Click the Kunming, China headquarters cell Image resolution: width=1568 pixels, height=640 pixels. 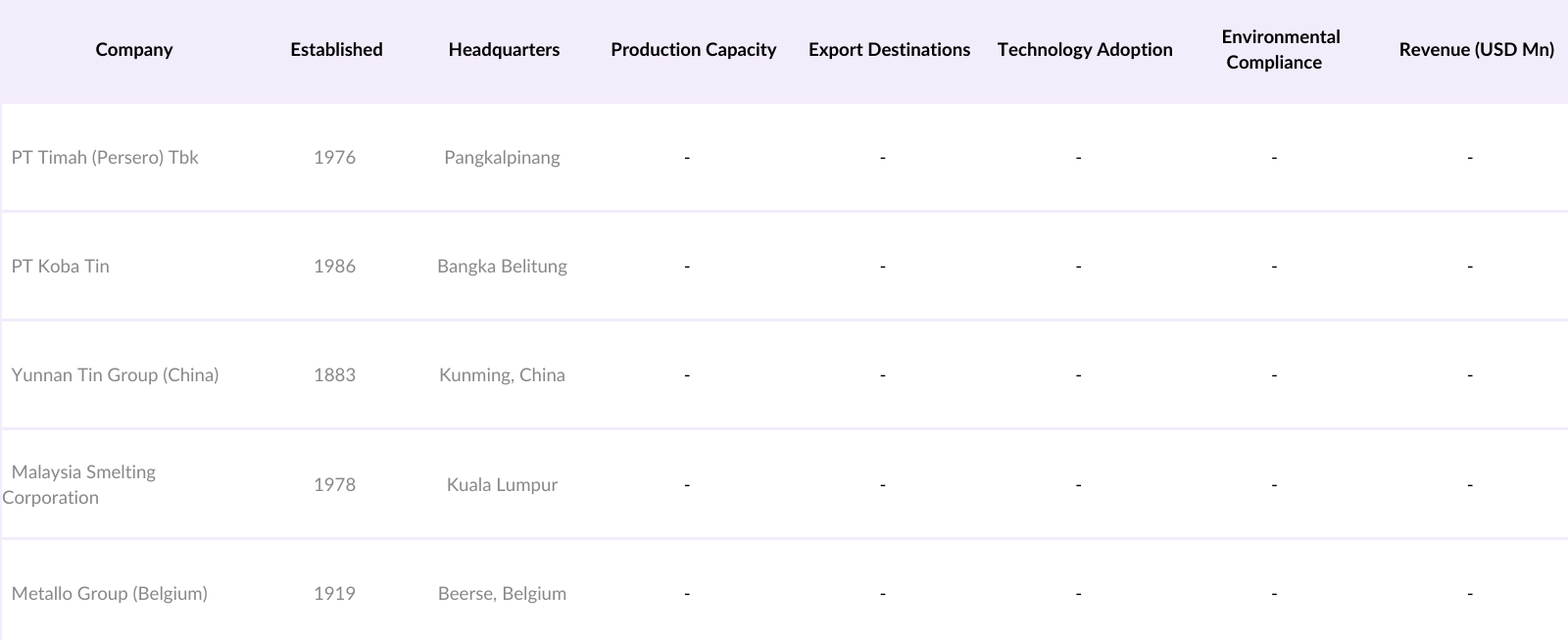[502, 375]
